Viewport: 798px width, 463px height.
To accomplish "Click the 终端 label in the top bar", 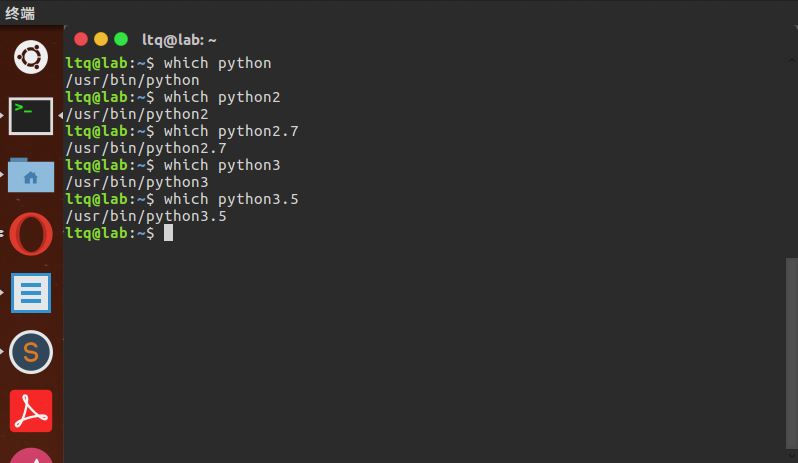I will pyautogui.click(x=19, y=13).
